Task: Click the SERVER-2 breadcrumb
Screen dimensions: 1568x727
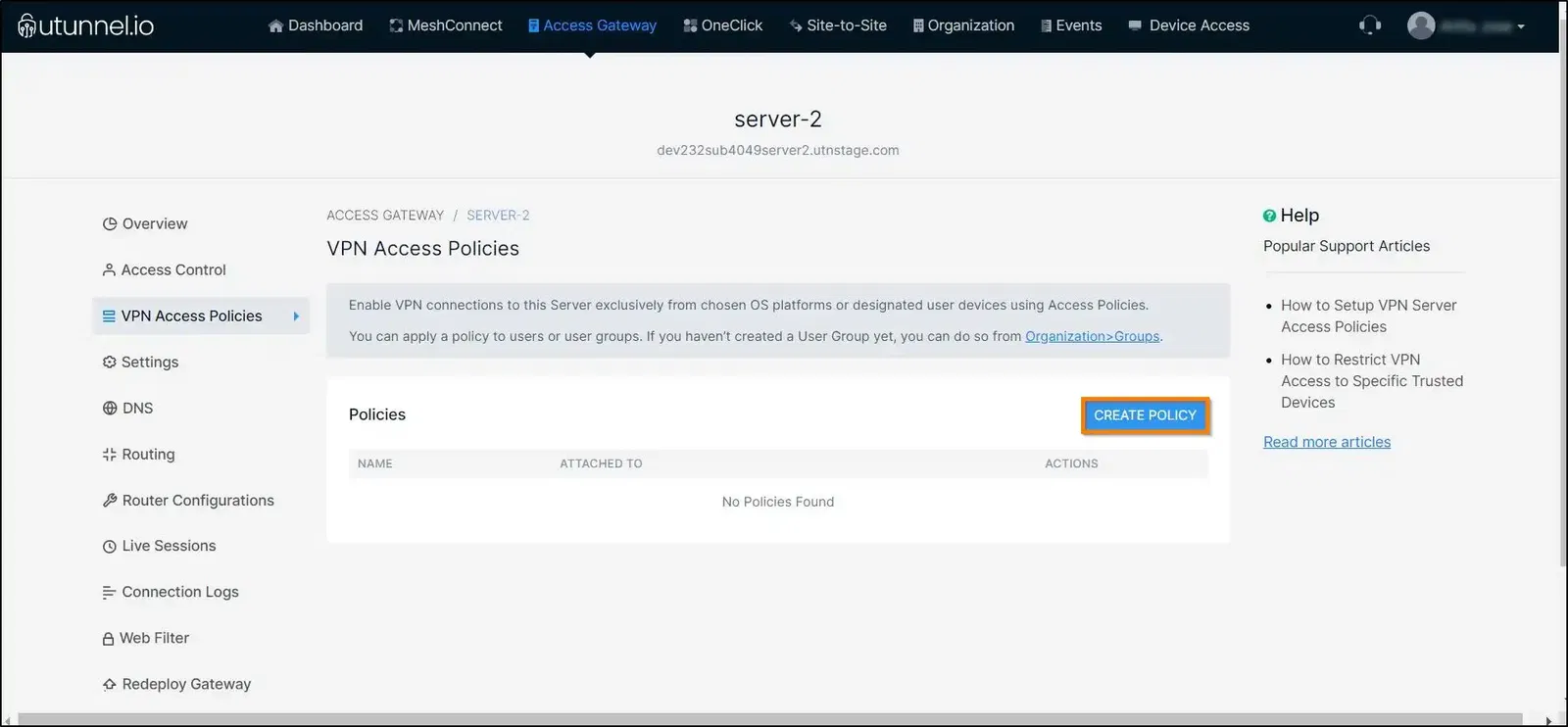Action: tap(498, 216)
